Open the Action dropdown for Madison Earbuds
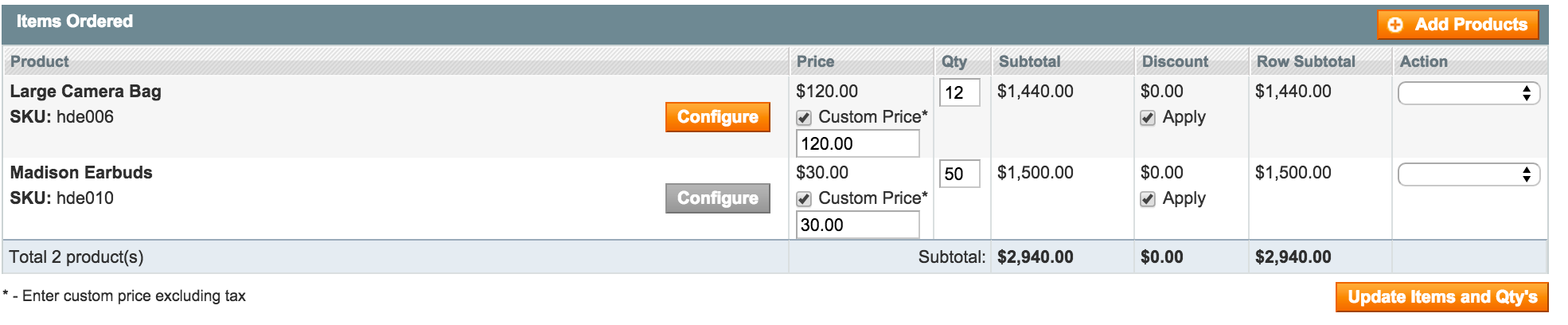Image resolution: width=1568 pixels, height=325 pixels. click(1469, 174)
